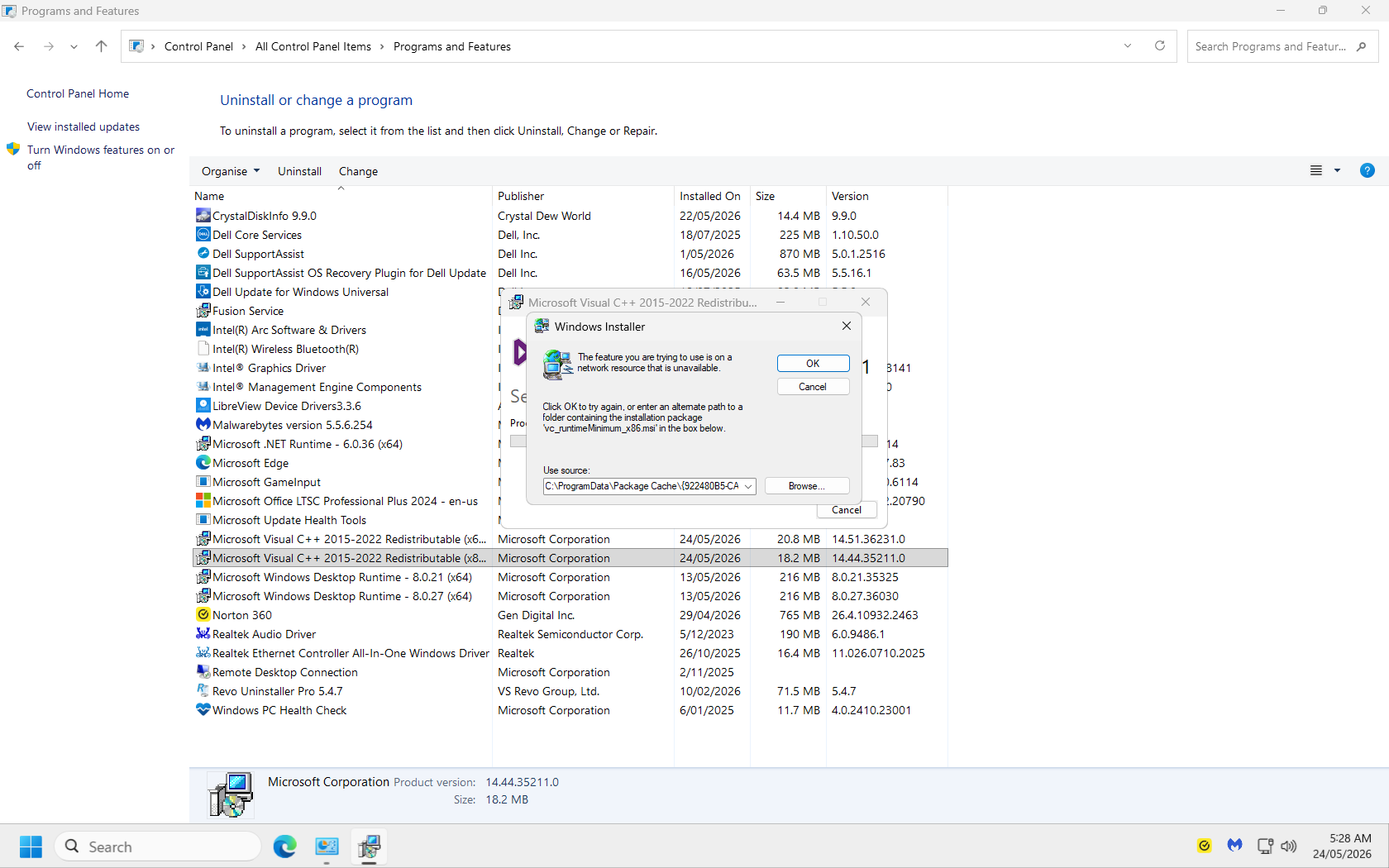This screenshot has height=868, width=1389.
Task: Click the LibreView Device Drivers icon
Action: click(203, 405)
